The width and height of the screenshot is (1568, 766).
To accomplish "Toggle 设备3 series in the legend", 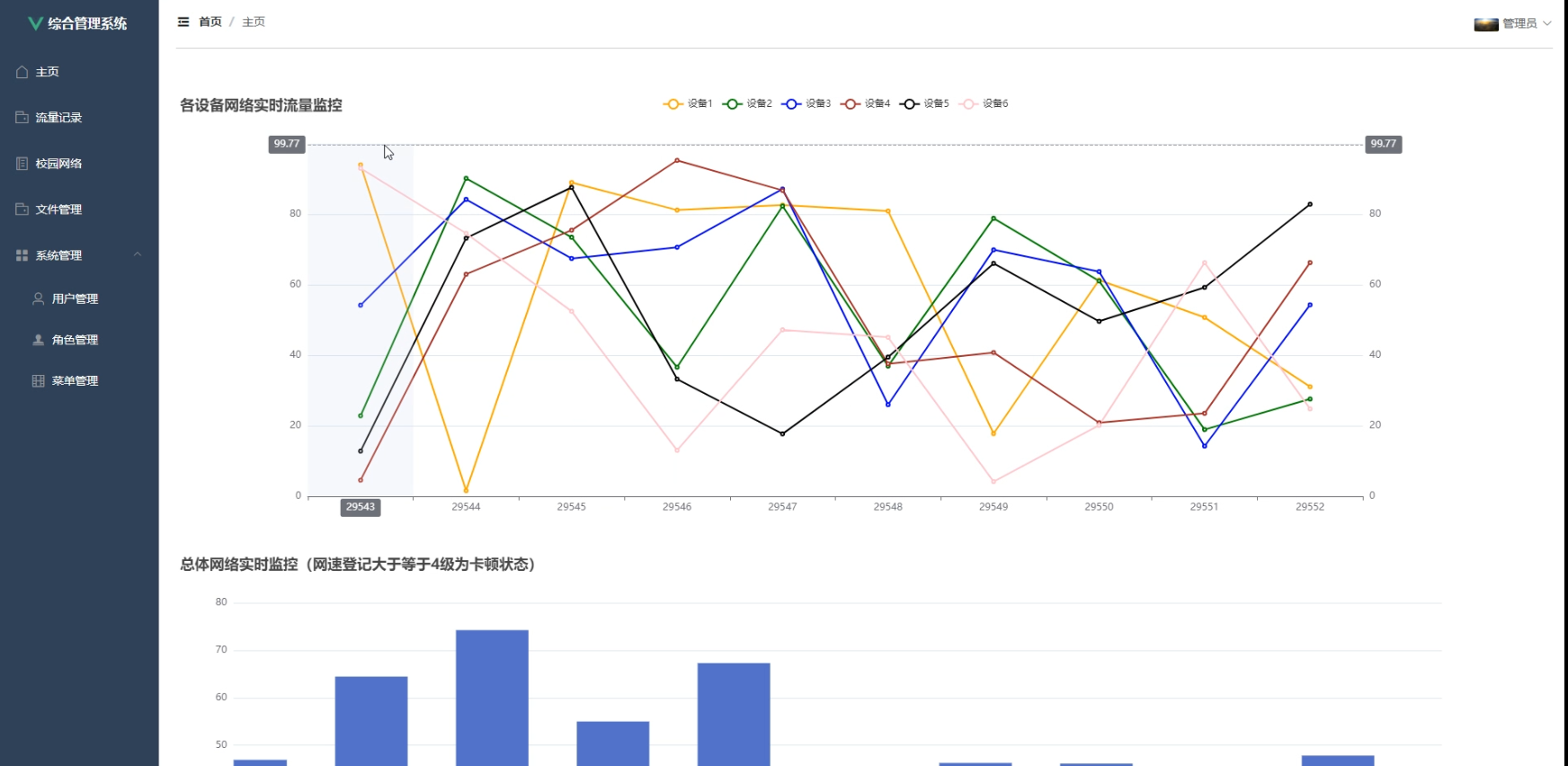I will tap(806, 104).
